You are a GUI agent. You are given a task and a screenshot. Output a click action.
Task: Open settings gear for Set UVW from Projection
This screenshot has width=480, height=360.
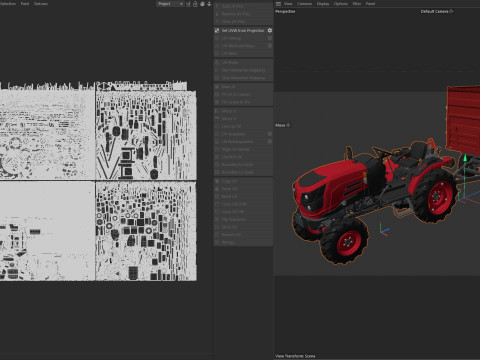pyautogui.click(x=270, y=30)
